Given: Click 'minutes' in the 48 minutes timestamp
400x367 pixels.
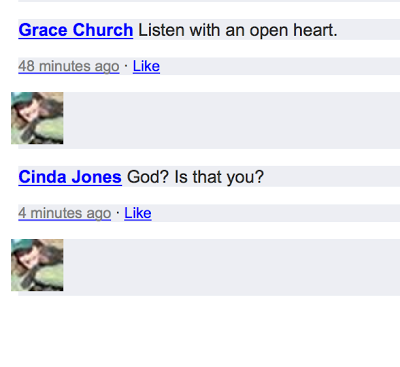Looking at the screenshot, I should point(65,66).
